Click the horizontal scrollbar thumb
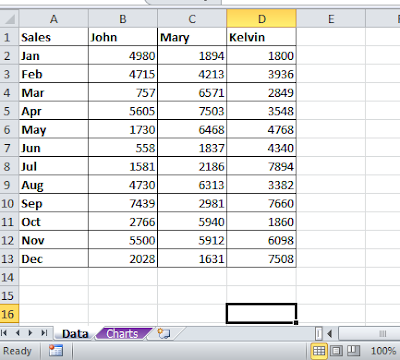The image size is (400, 360). 370,333
